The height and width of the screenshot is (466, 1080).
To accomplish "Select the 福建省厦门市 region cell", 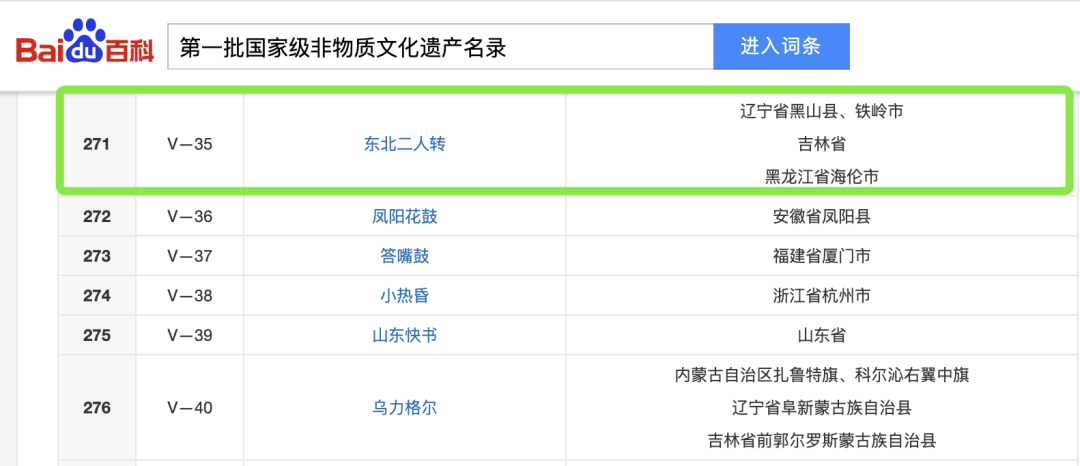I will (821, 256).
